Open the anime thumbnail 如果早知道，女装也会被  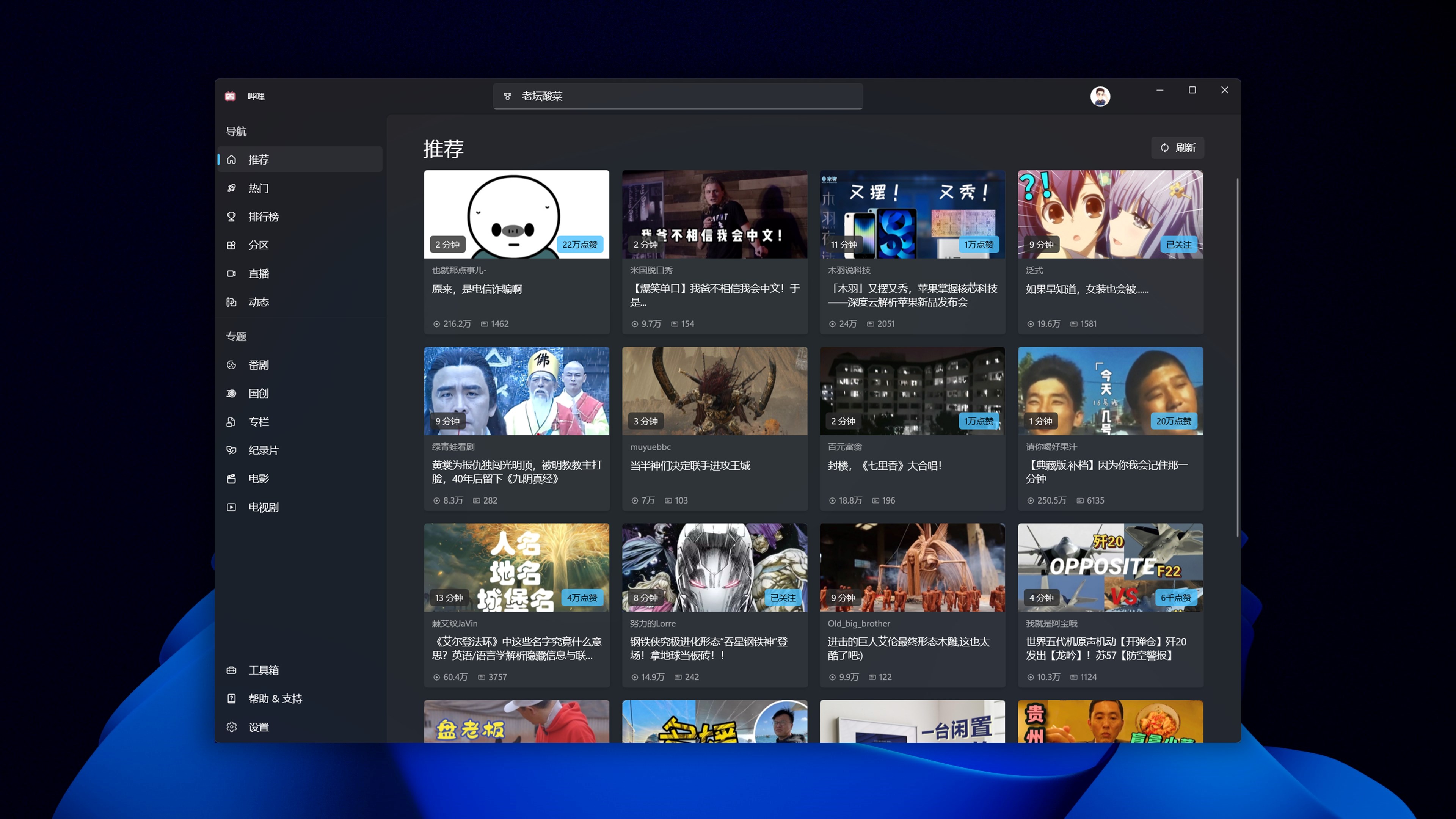[x=1110, y=214]
